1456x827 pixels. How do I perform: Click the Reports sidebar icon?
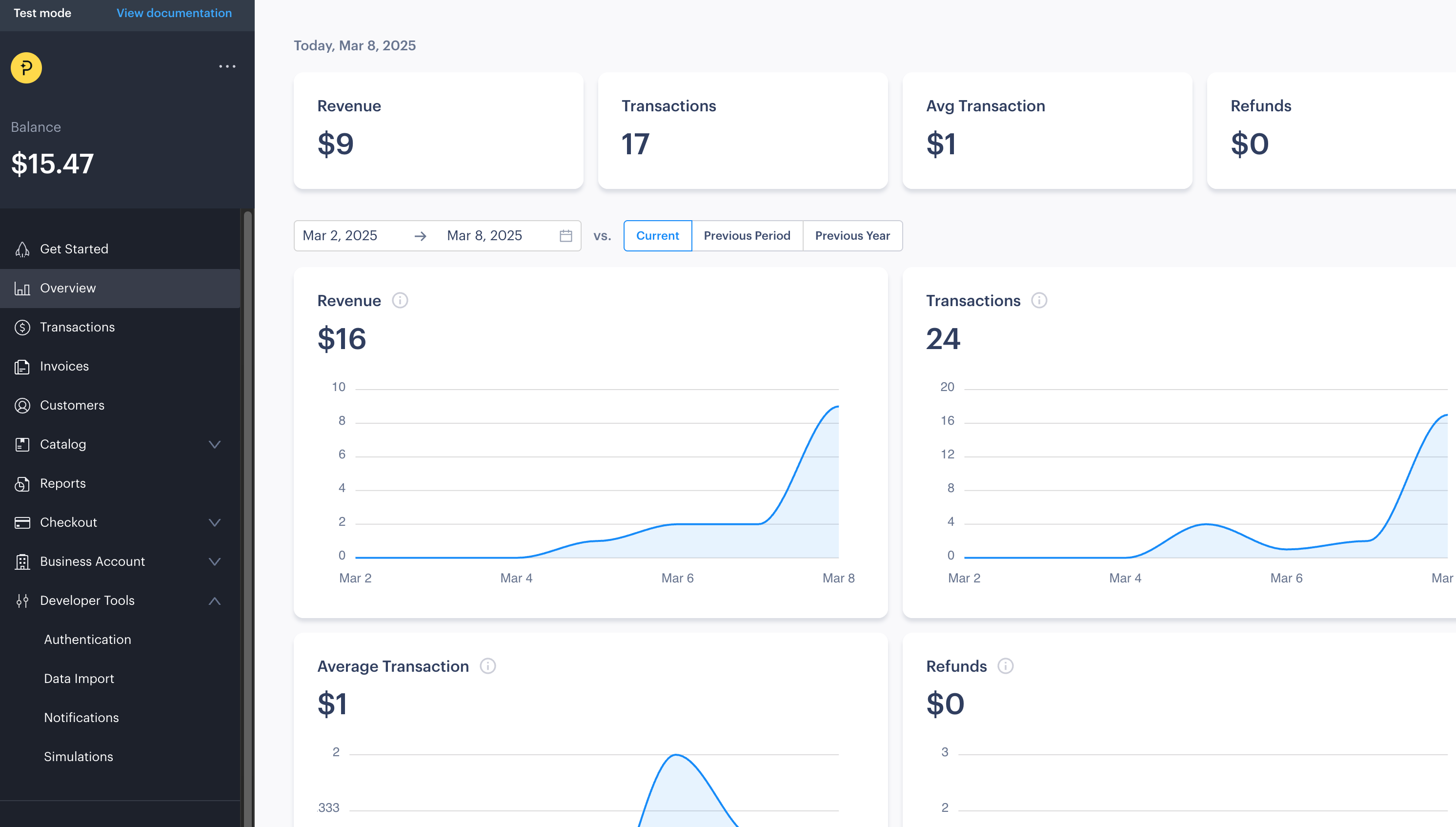[22, 484]
